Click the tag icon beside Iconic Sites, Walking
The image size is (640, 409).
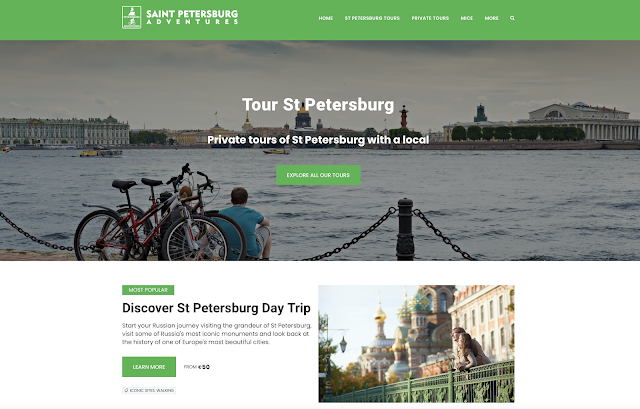pos(126,390)
